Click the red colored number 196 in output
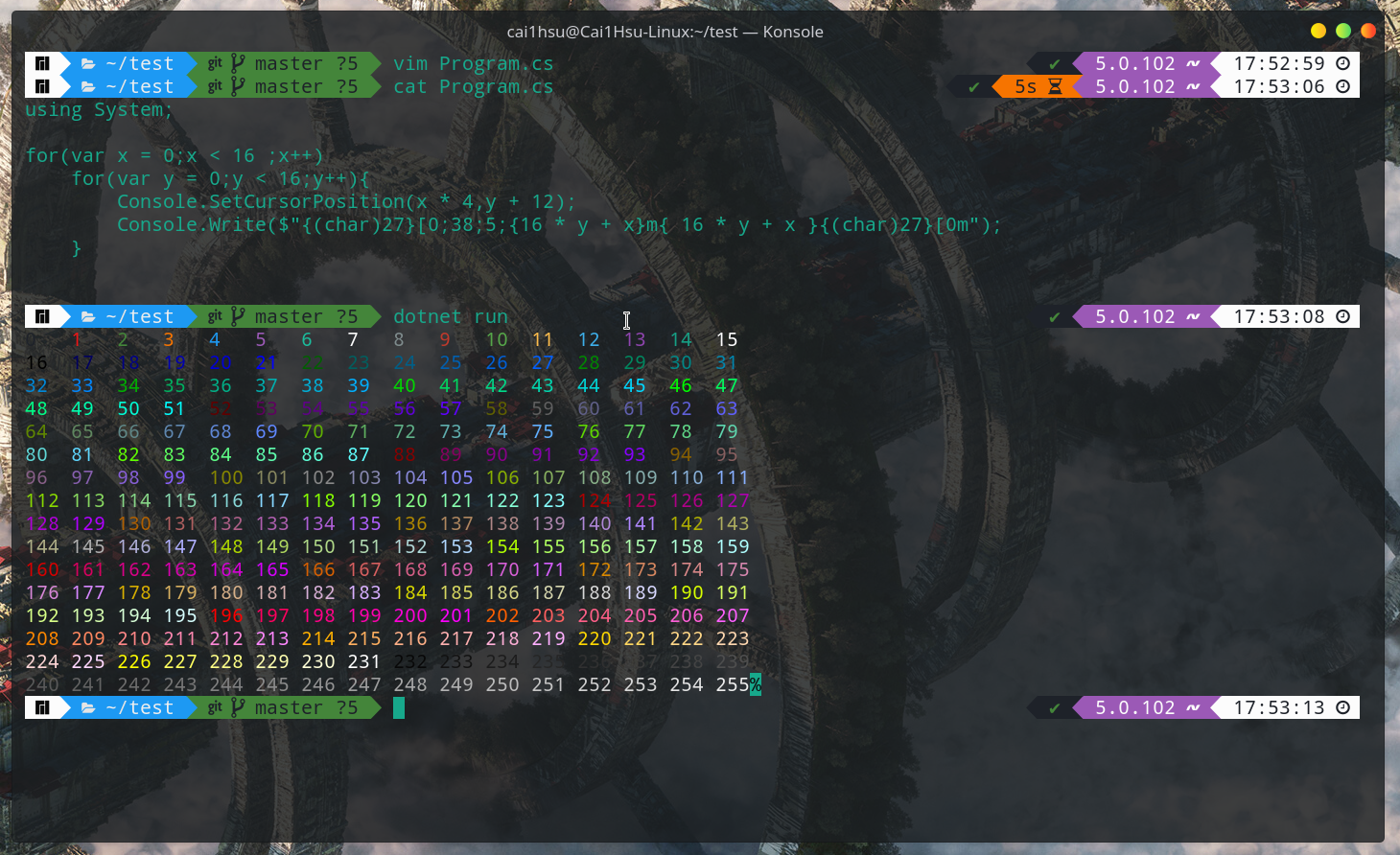 (x=226, y=615)
